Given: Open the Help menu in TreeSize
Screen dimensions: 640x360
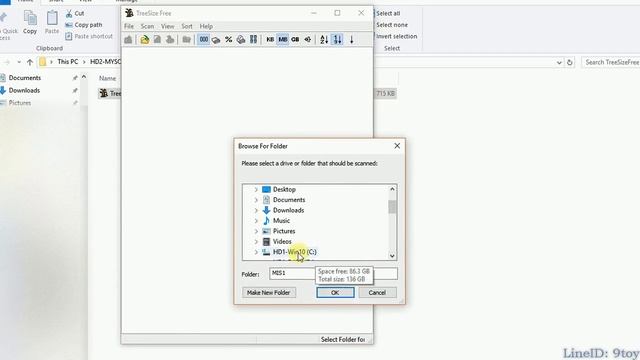Looking at the screenshot, I should [x=206, y=26].
